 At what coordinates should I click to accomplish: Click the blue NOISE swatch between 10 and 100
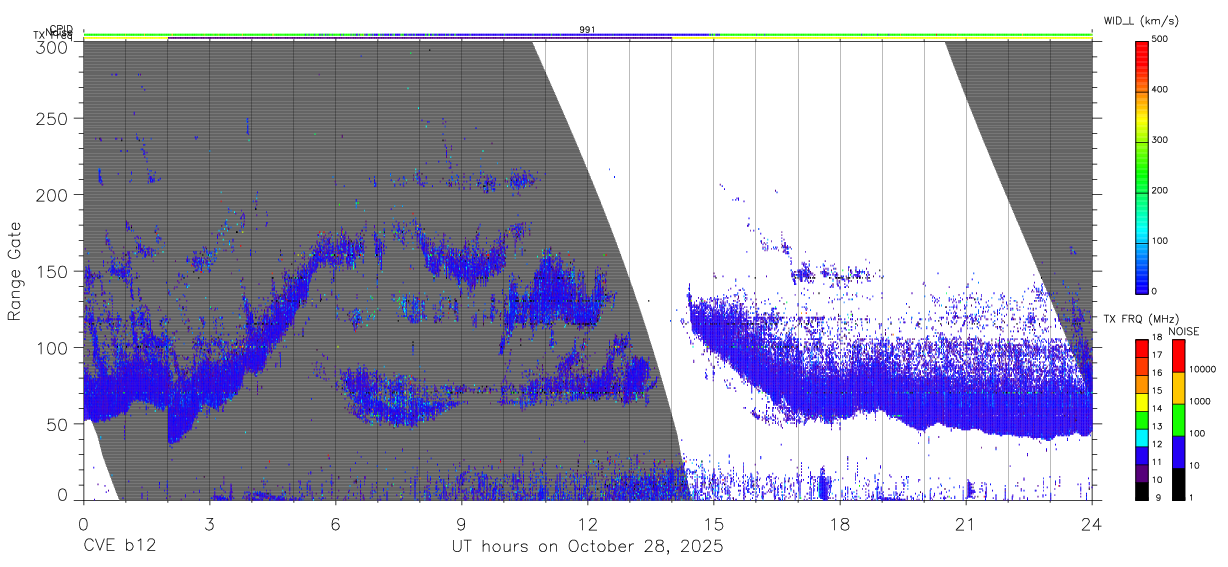(1177, 451)
